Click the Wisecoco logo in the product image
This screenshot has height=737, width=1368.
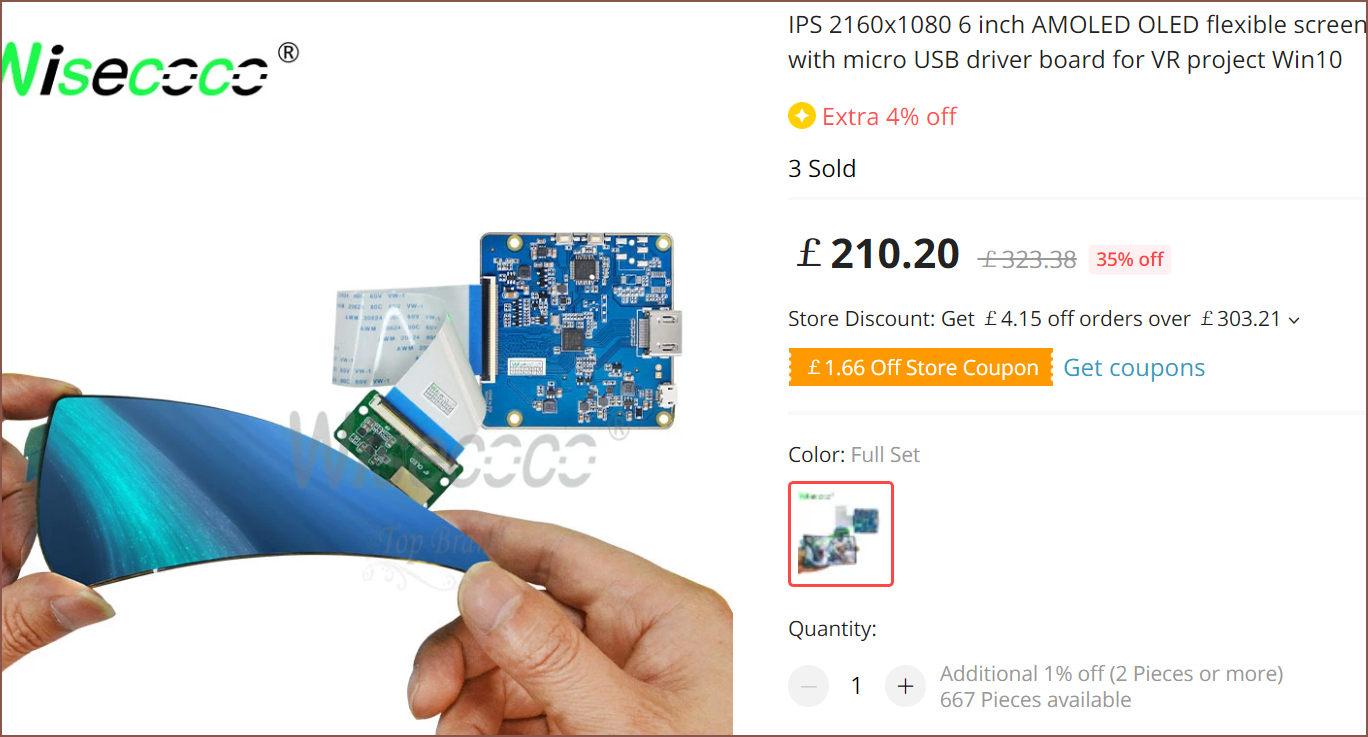(148, 71)
